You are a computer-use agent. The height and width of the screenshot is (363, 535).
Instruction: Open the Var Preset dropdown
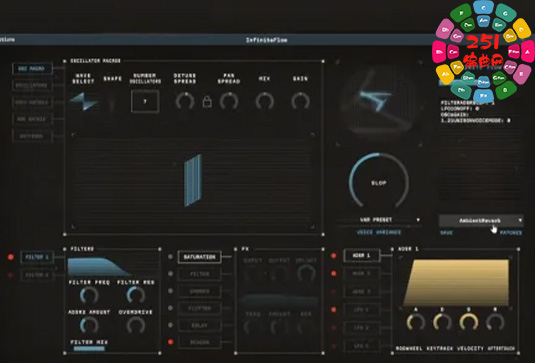[379, 220]
